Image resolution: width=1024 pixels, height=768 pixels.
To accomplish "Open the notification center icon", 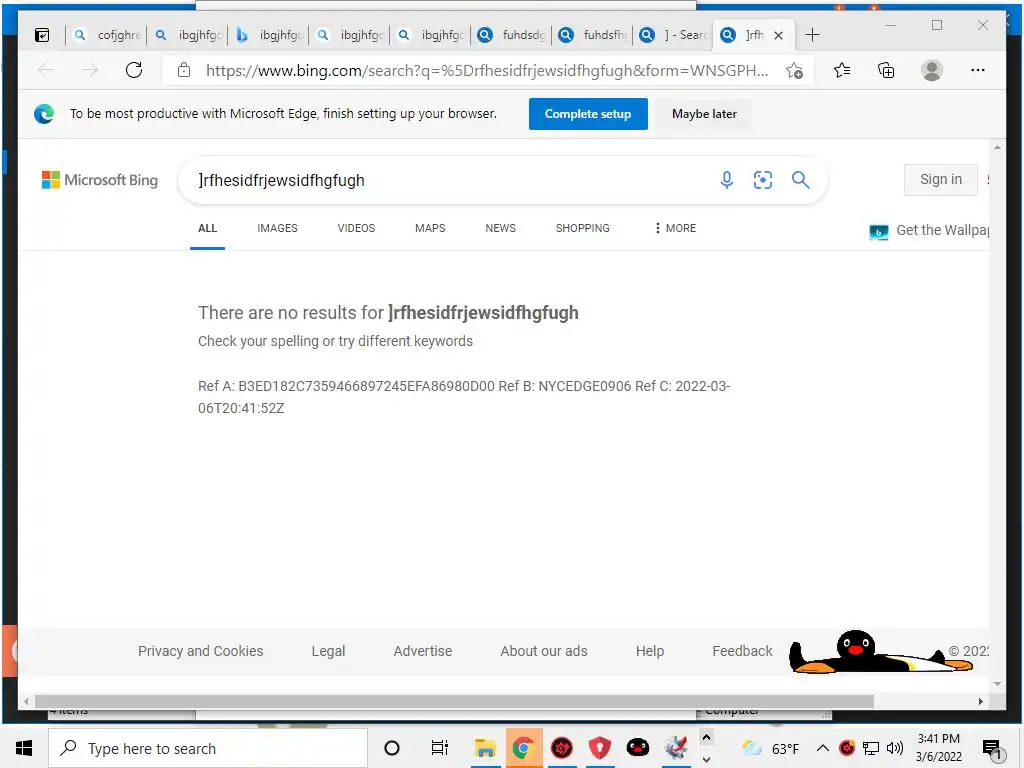I will point(992,748).
